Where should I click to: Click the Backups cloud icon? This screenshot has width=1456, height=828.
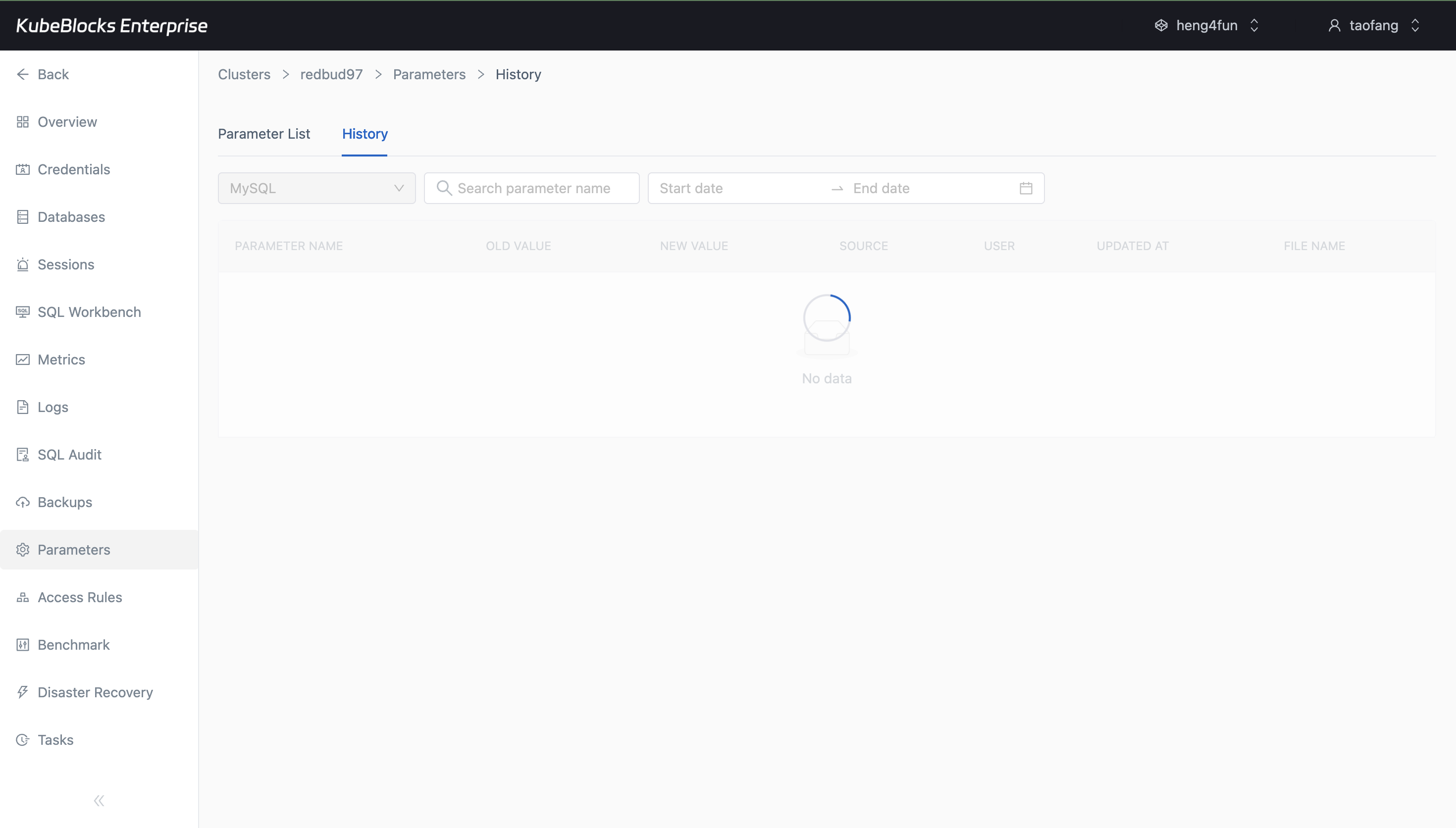[x=23, y=502]
